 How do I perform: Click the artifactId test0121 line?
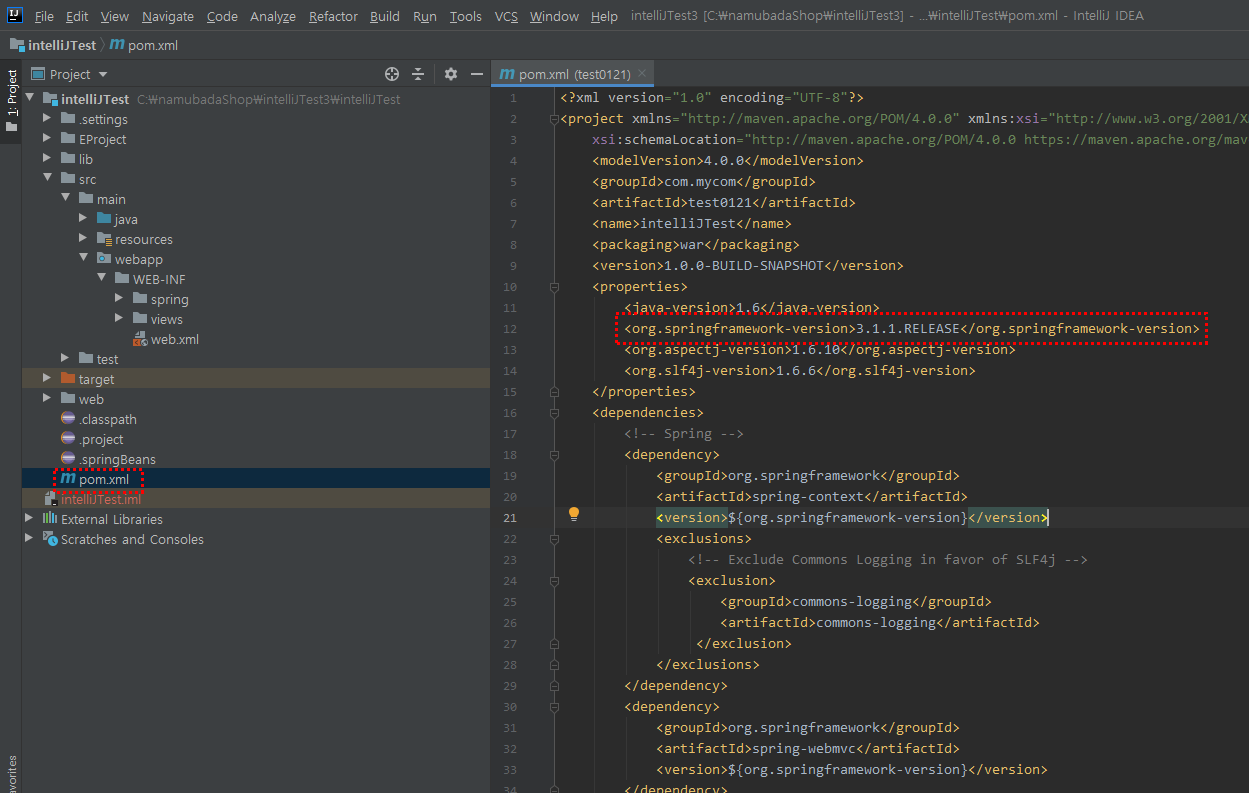tap(724, 202)
